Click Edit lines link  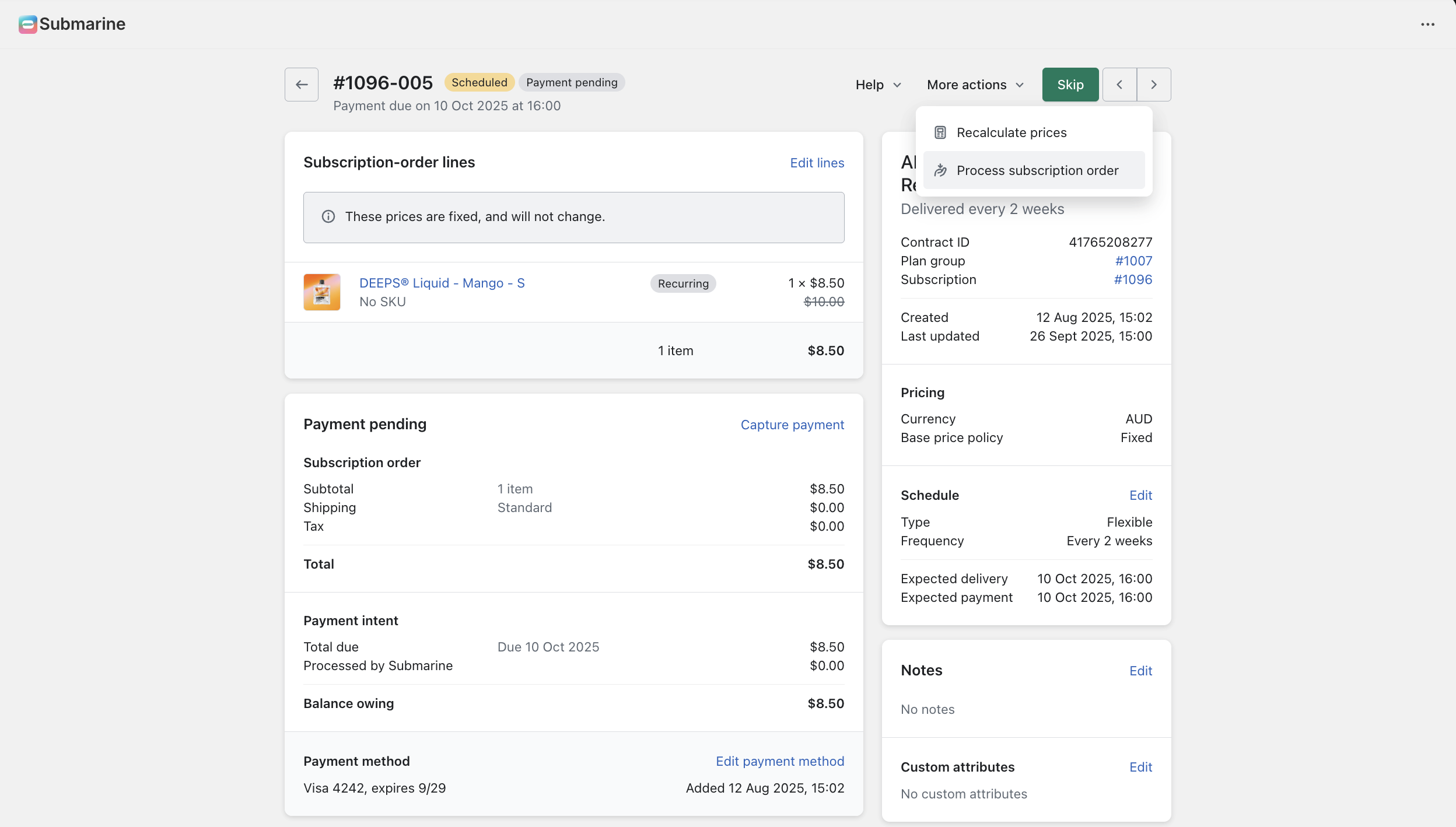click(817, 163)
